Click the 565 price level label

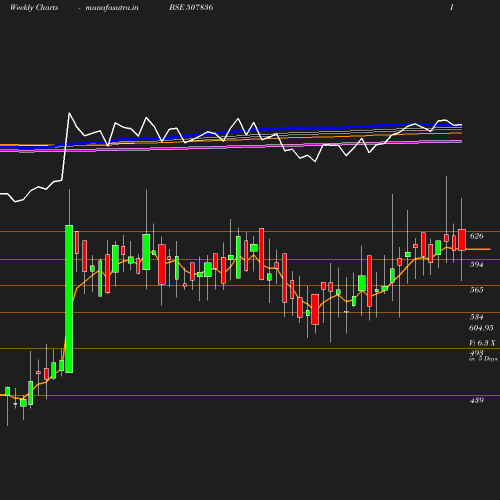(476, 290)
